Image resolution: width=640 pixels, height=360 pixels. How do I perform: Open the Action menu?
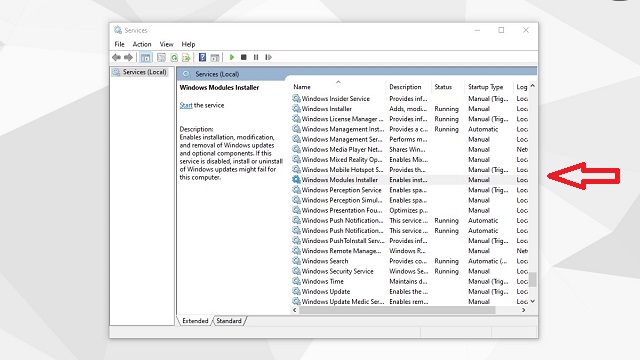[142, 44]
